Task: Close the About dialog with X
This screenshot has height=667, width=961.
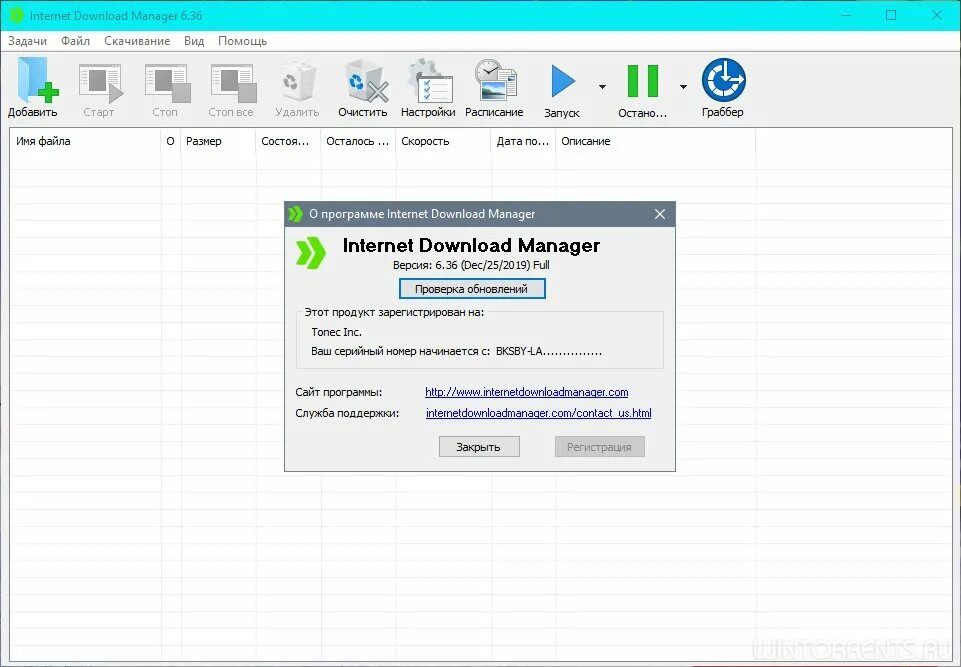Action: tap(659, 214)
